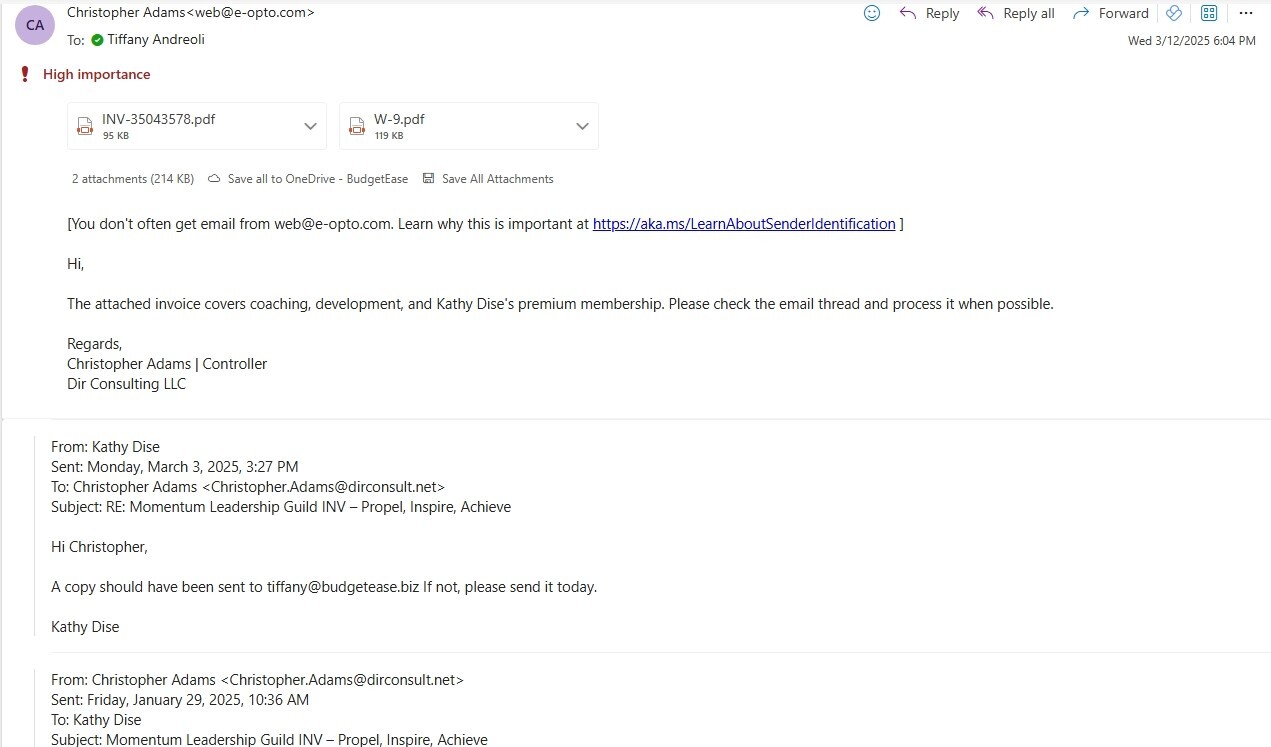This screenshot has width=1271, height=747.
Task: Click the green presence icon beside Tiffany
Action: 97,40
